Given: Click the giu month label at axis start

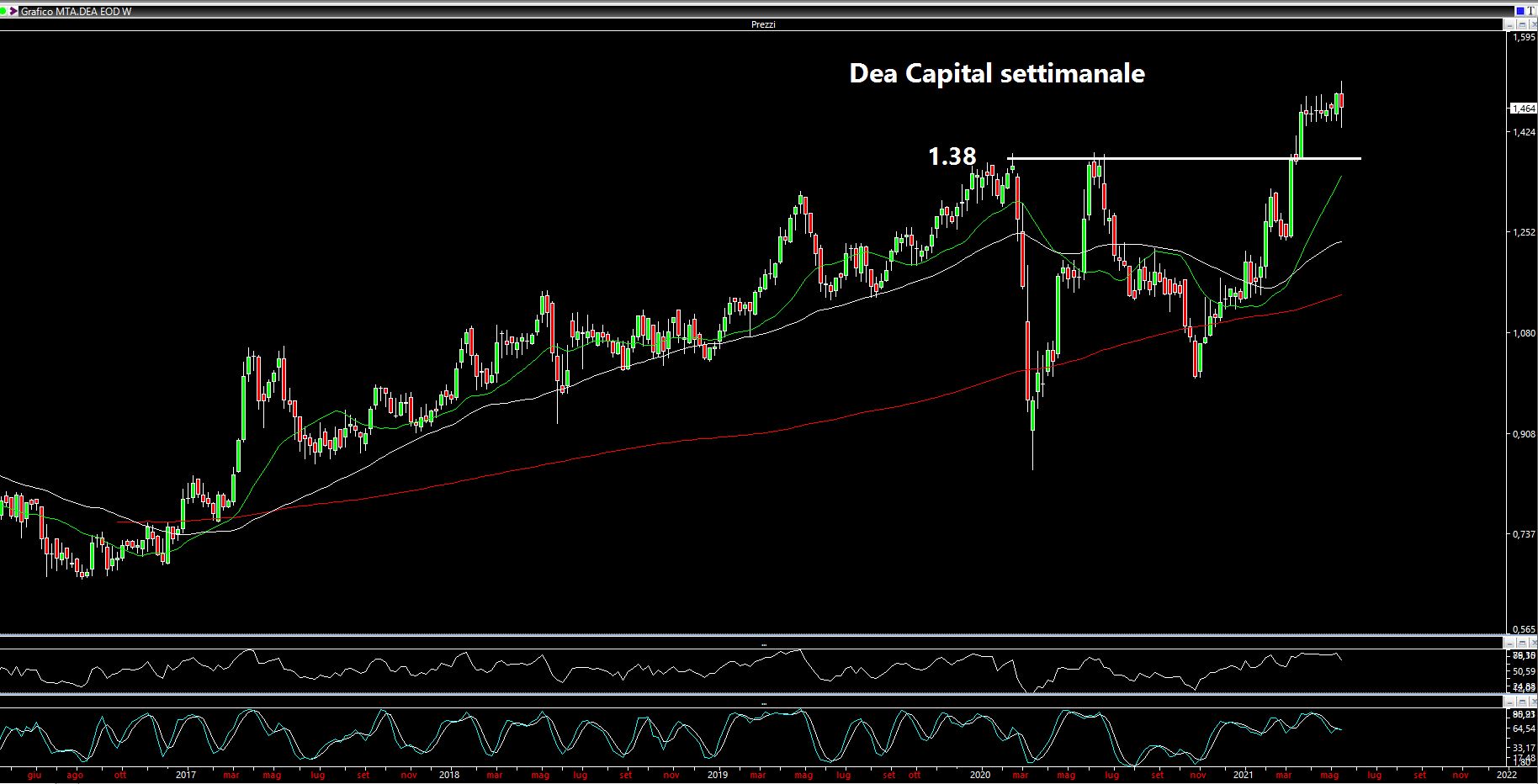Looking at the screenshot, I should 34,775.
